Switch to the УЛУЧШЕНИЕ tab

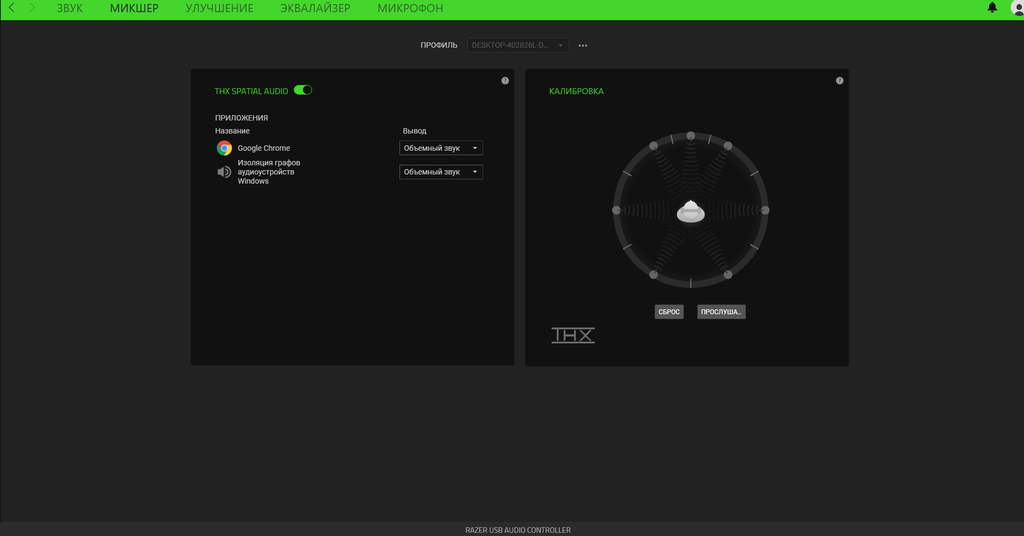tap(219, 8)
